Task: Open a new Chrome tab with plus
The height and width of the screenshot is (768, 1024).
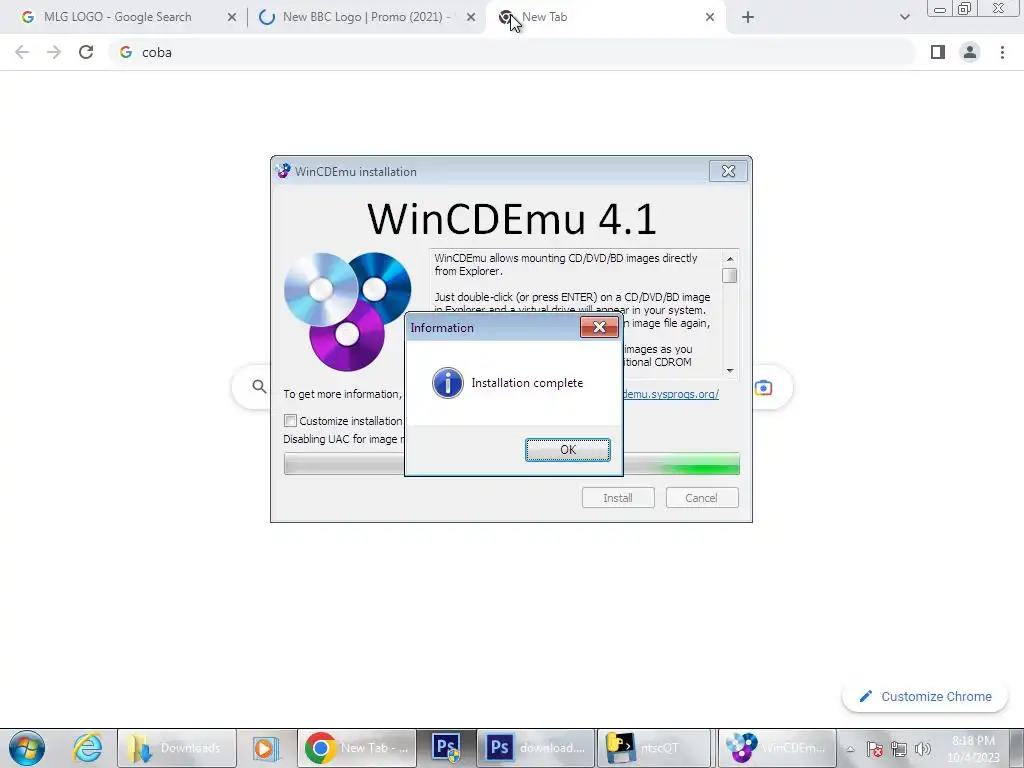Action: click(x=748, y=17)
